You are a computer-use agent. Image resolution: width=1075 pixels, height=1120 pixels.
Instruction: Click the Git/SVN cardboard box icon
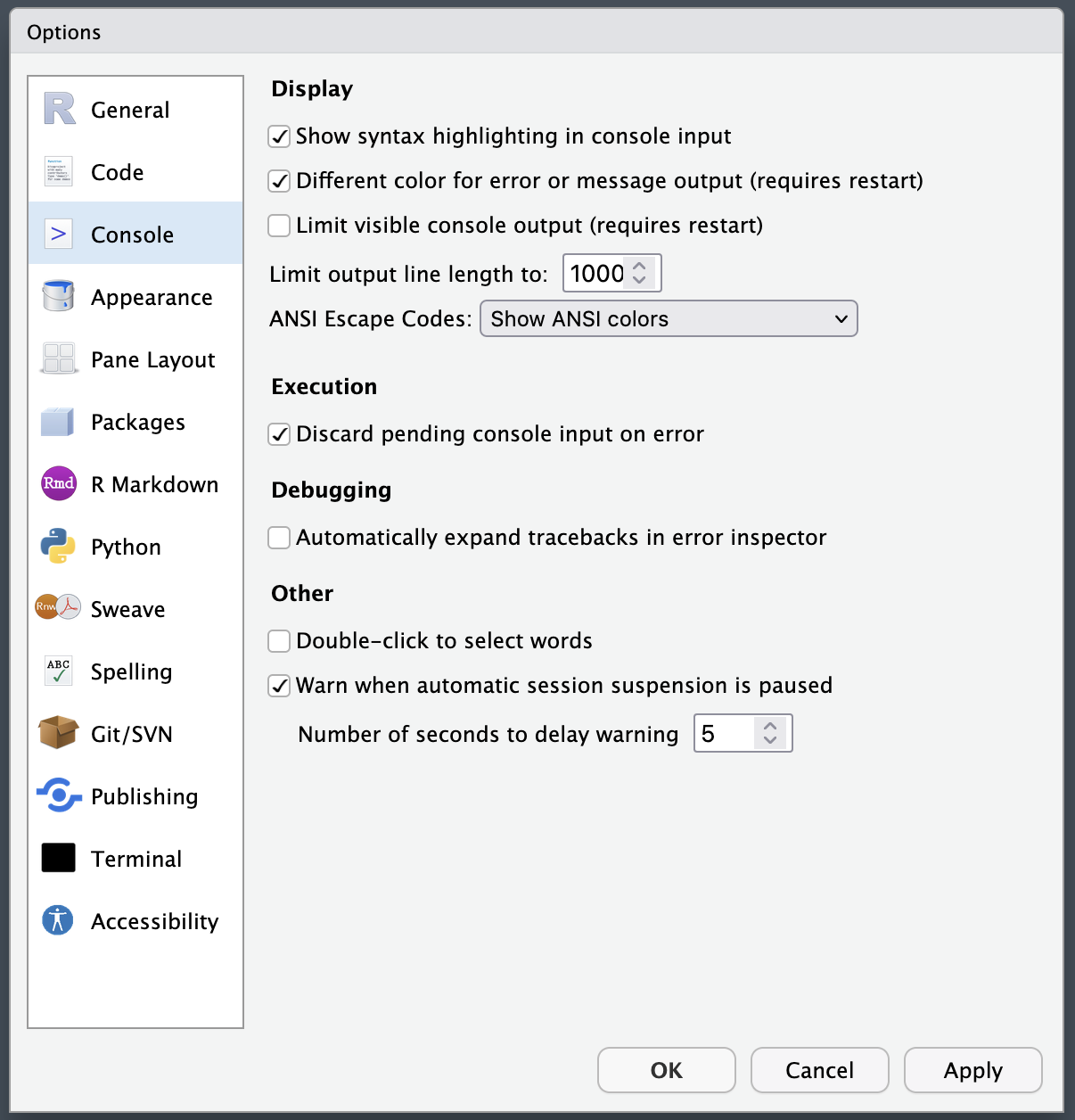(x=59, y=733)
